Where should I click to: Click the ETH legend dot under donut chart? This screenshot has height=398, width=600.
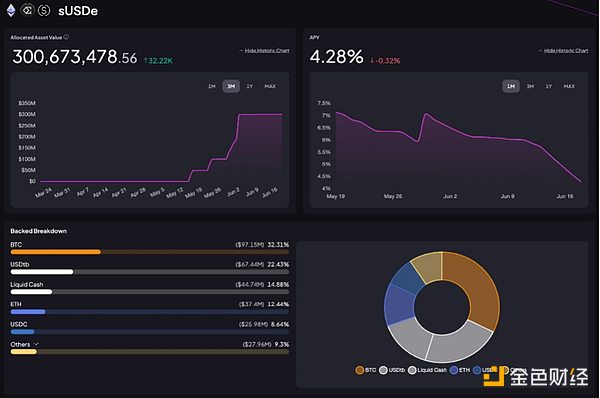click(x=454, y=370)
